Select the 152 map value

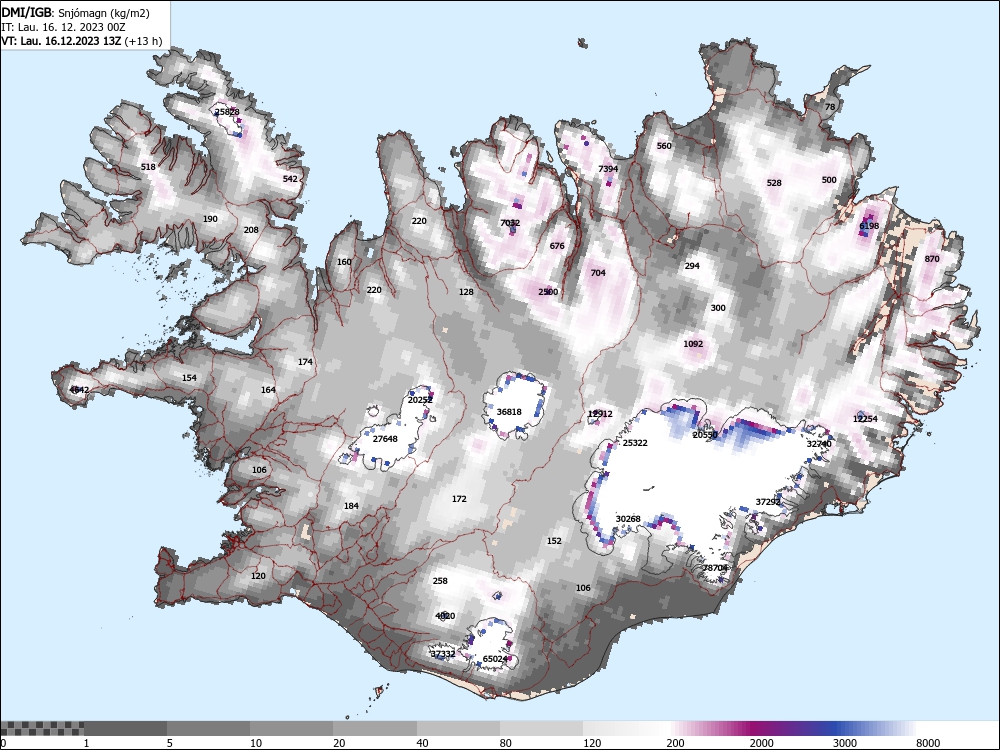tap(554, 541)
